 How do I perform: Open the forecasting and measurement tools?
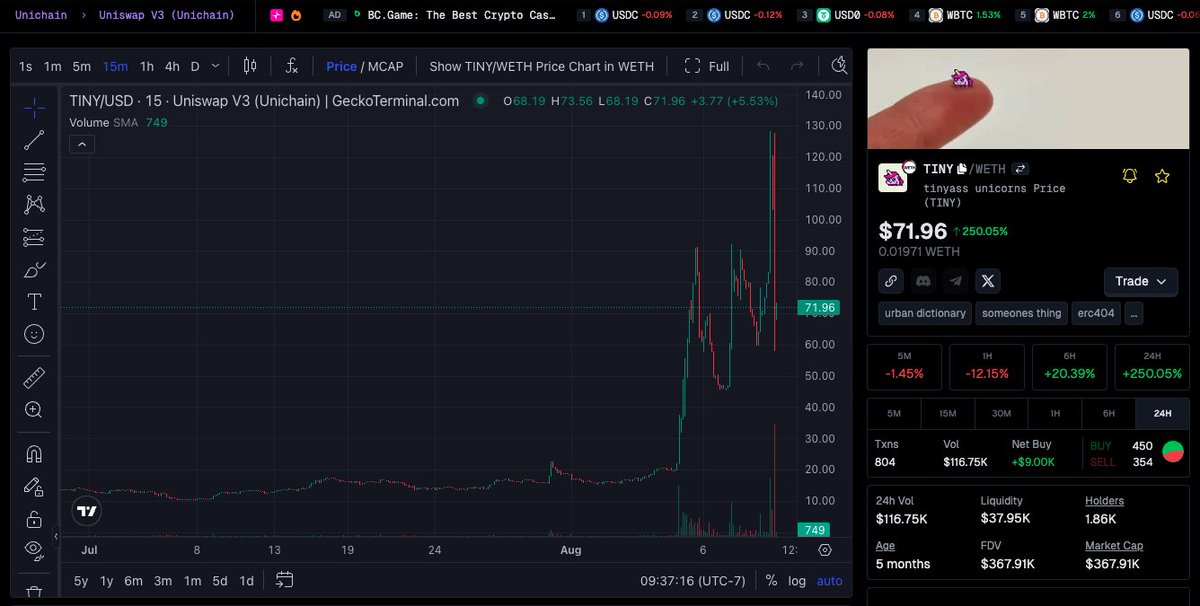[x=34, y=237]
